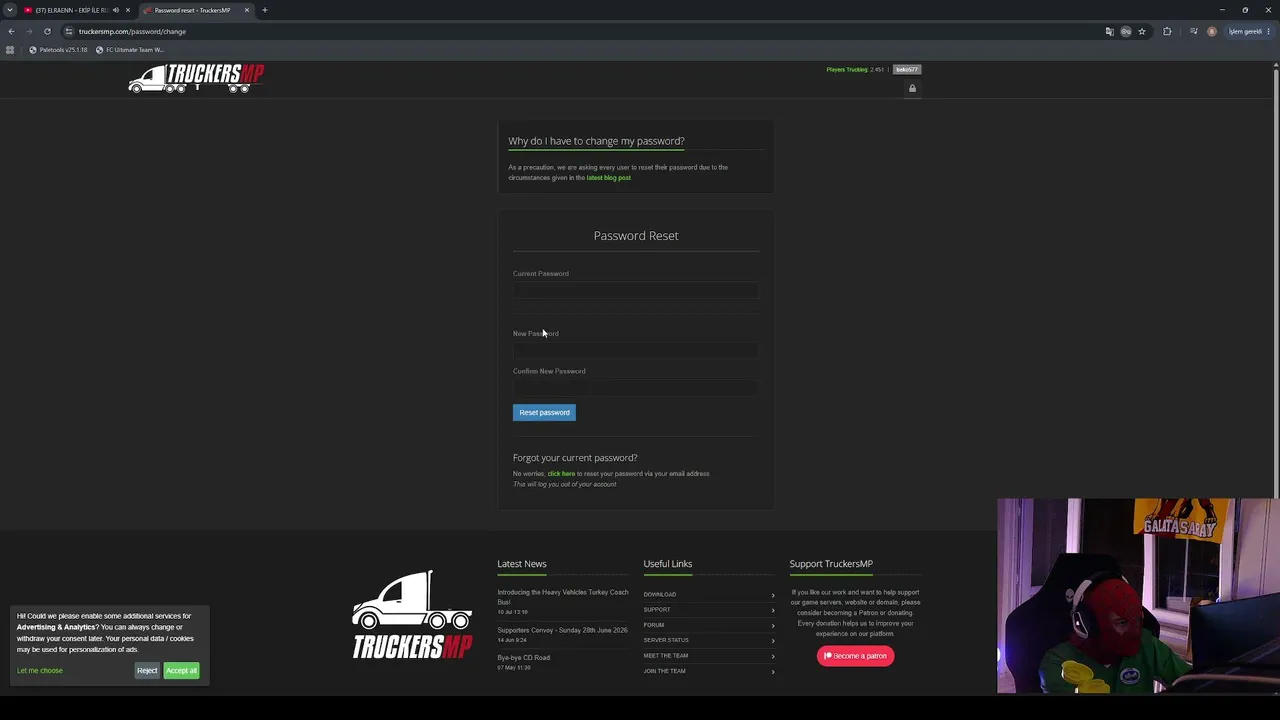Open the FC Ultimate Team bookmark
This screenshot has height=720, width=1280.
[x=129, y=50]
